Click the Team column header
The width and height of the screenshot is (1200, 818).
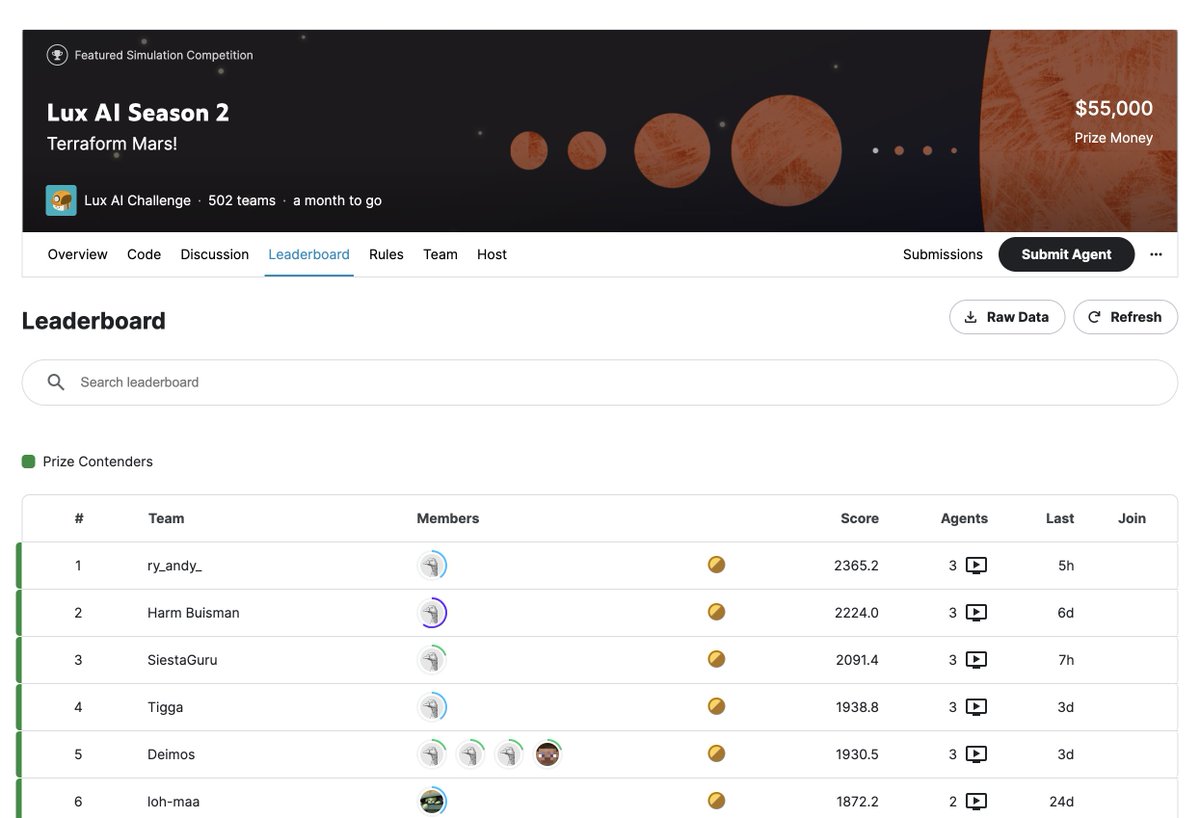click(x=166, y=518)
